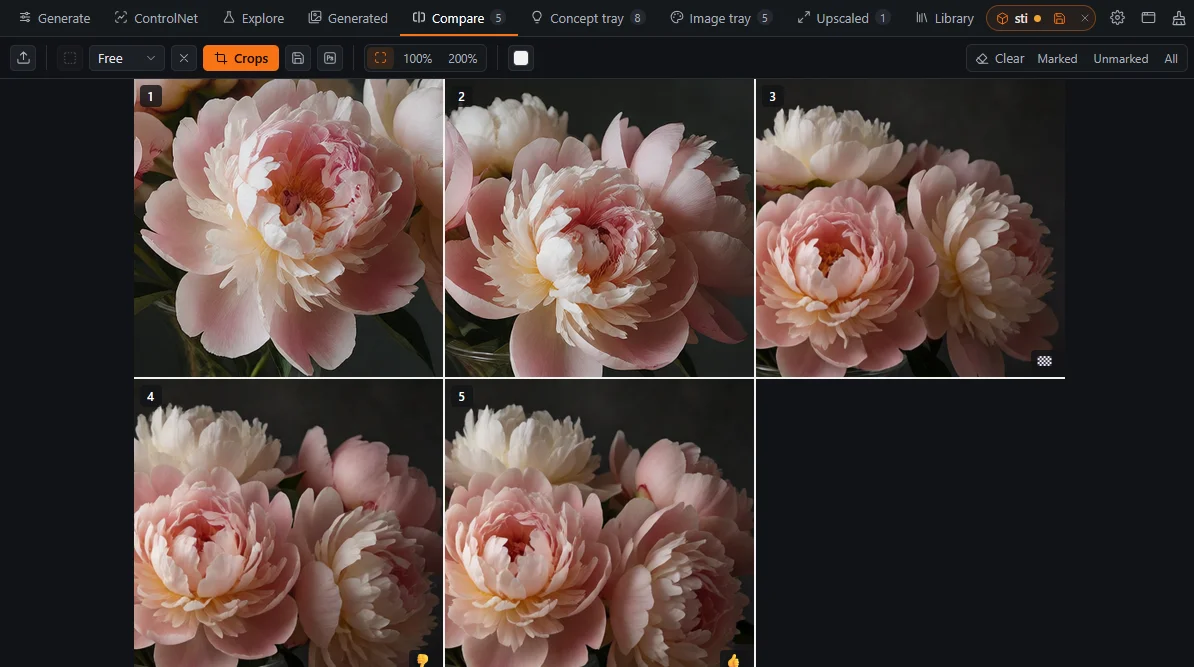1194x667 pixels.
Task: Select the Compare tab
Action: point(458,18)
